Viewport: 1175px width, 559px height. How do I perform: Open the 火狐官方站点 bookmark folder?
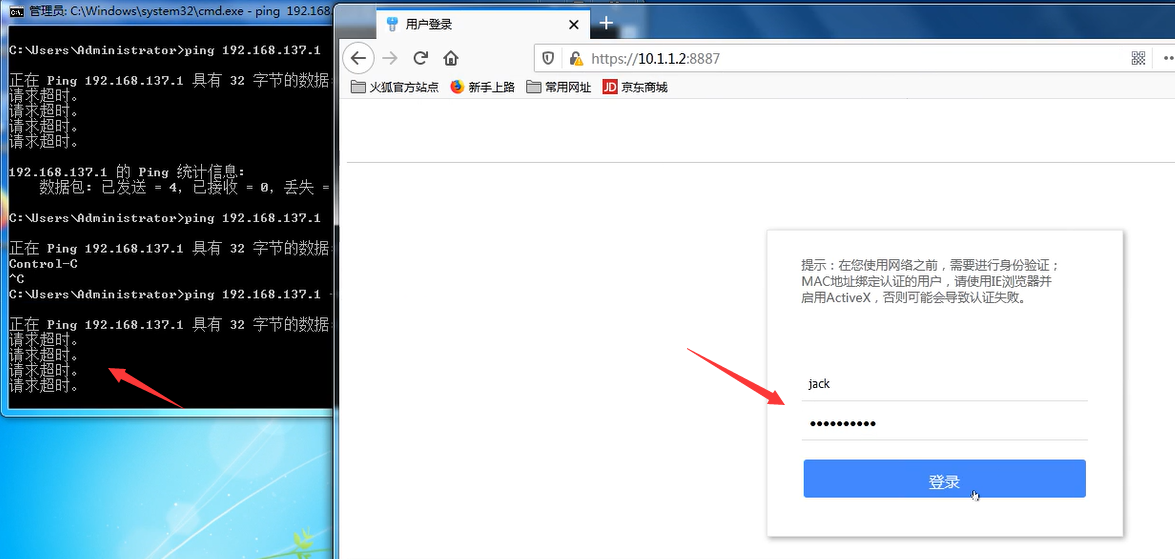tap(394, 87)
